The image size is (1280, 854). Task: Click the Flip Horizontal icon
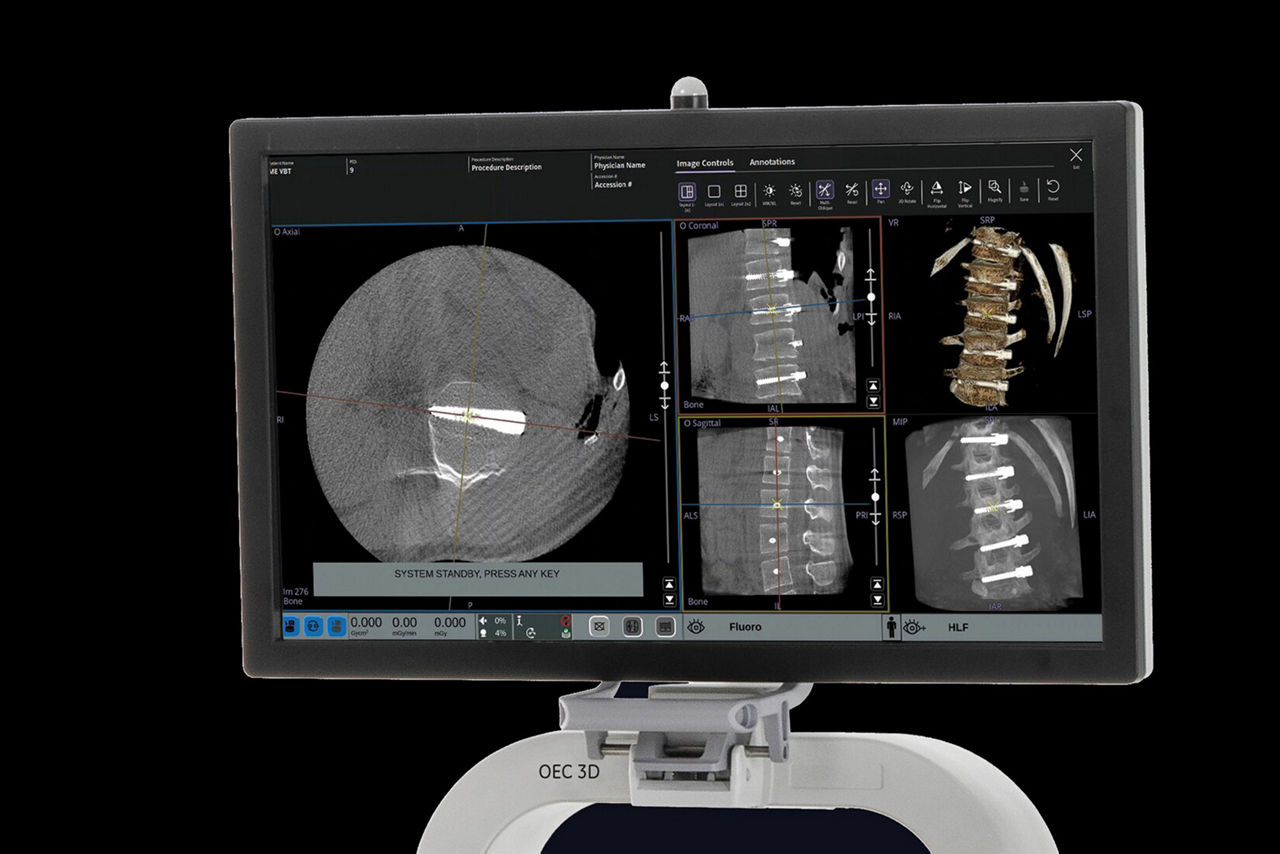937,189
